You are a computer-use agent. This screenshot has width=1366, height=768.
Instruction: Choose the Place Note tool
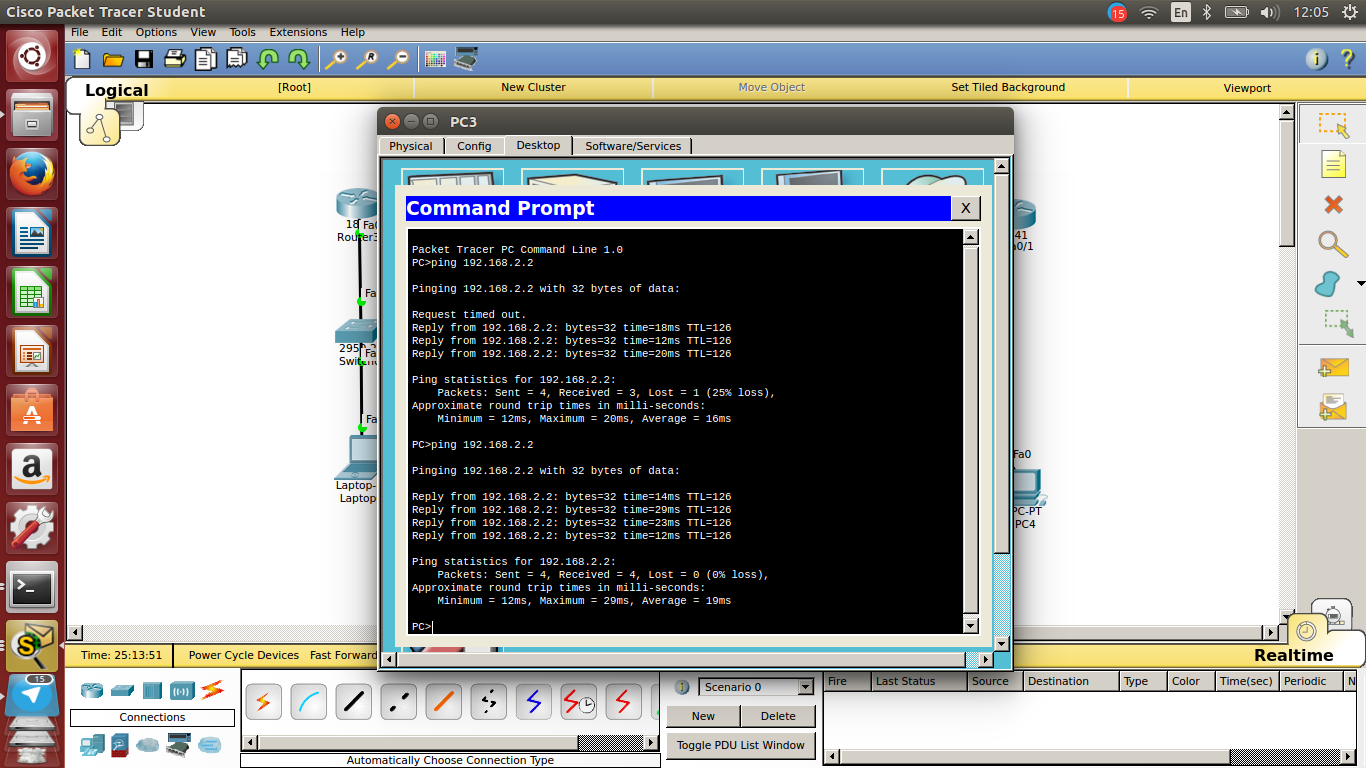click(x=1333, y=164)
